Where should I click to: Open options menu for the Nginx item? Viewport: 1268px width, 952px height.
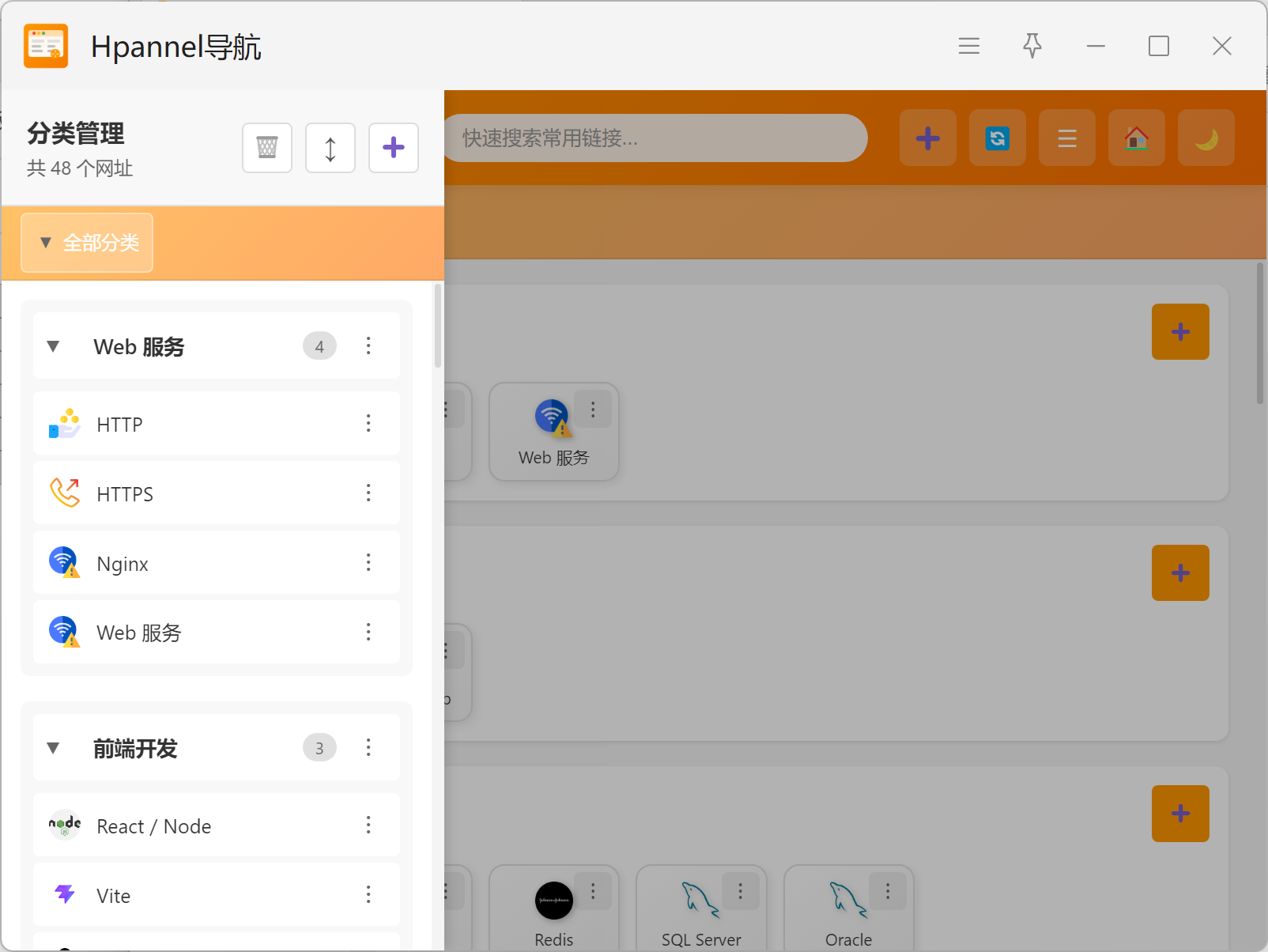368,563
